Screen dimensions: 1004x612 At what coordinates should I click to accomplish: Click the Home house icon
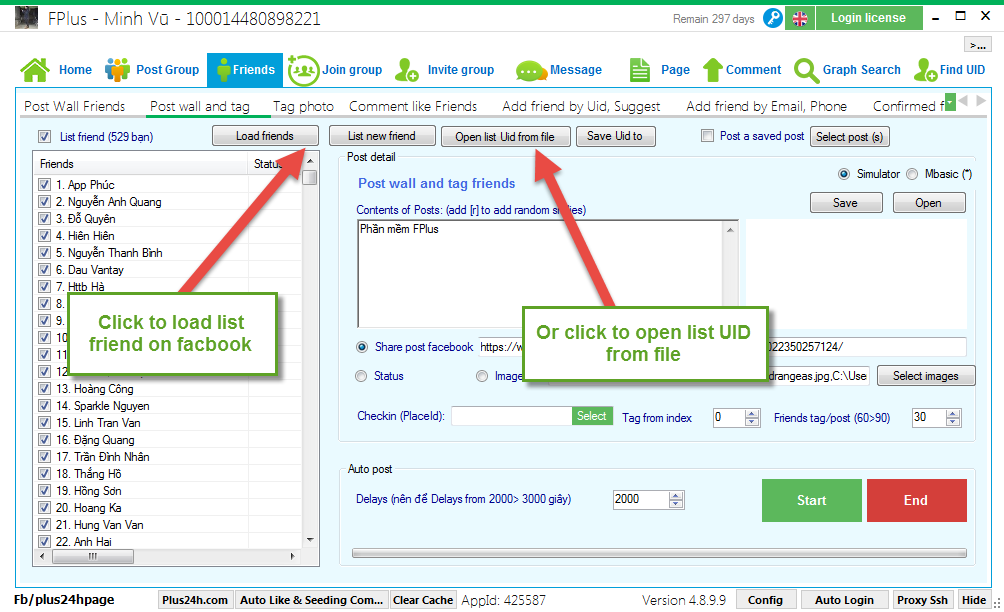(35, 70)
